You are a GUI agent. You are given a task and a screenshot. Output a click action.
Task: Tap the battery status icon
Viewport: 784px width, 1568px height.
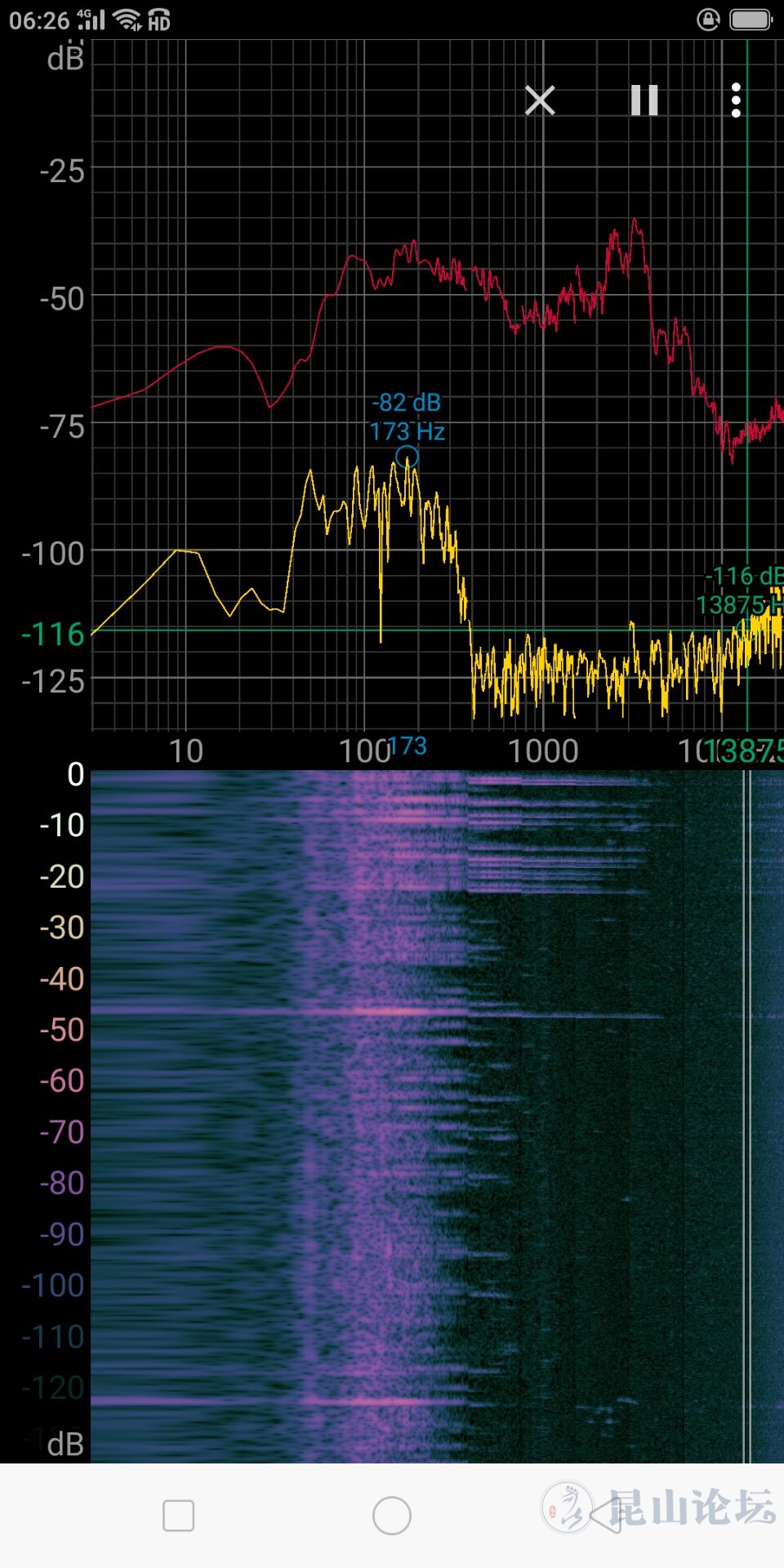click(750, 20)
